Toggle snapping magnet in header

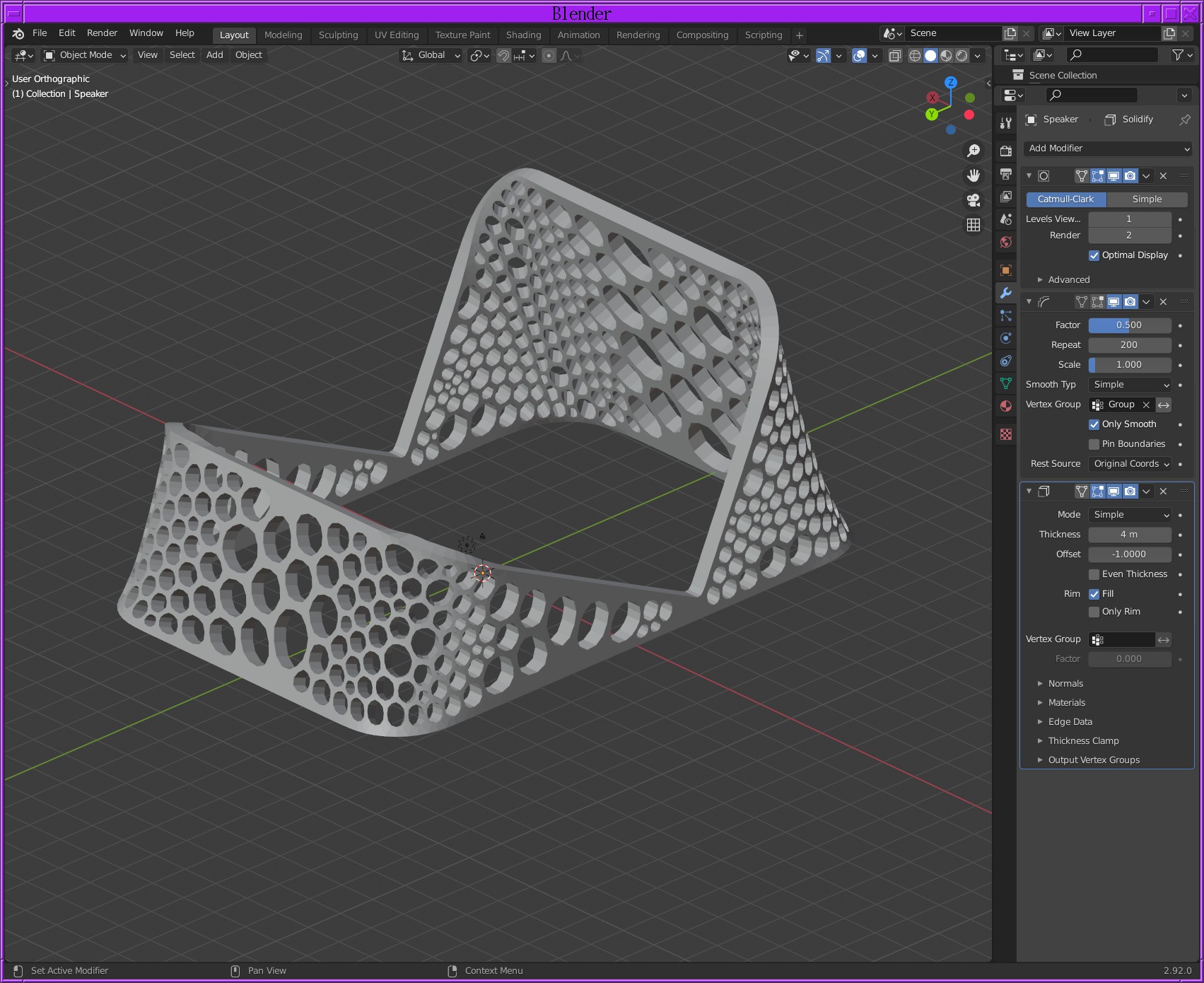pos(503,55)
